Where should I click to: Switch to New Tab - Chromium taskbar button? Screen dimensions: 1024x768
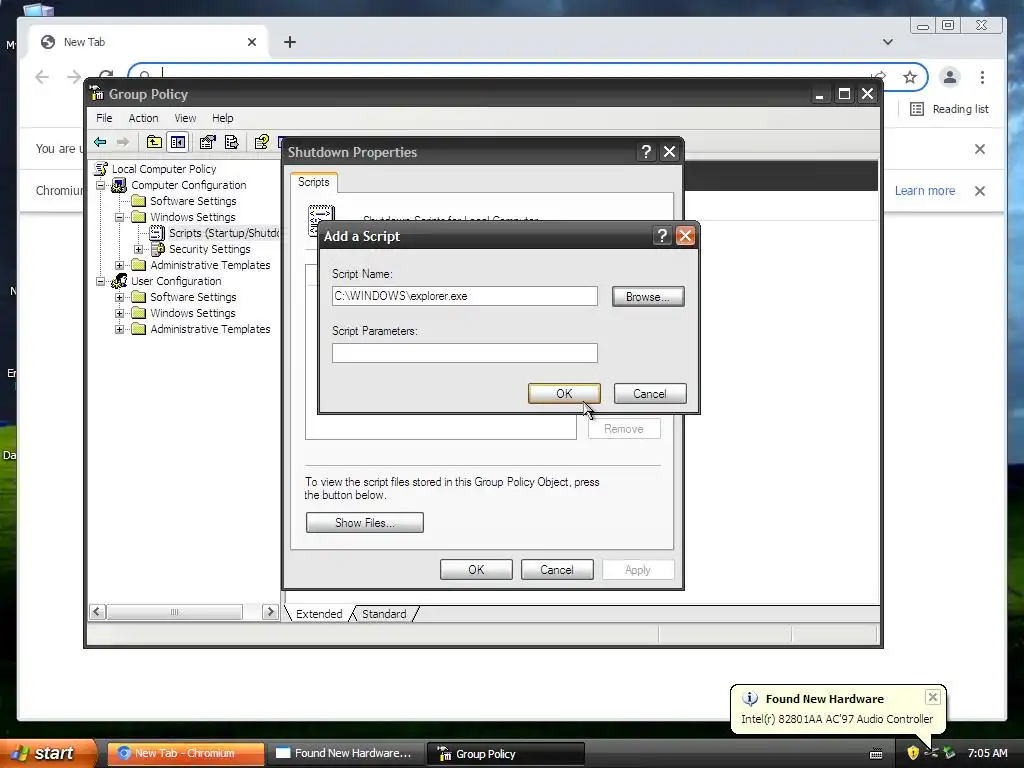(185, 753)
